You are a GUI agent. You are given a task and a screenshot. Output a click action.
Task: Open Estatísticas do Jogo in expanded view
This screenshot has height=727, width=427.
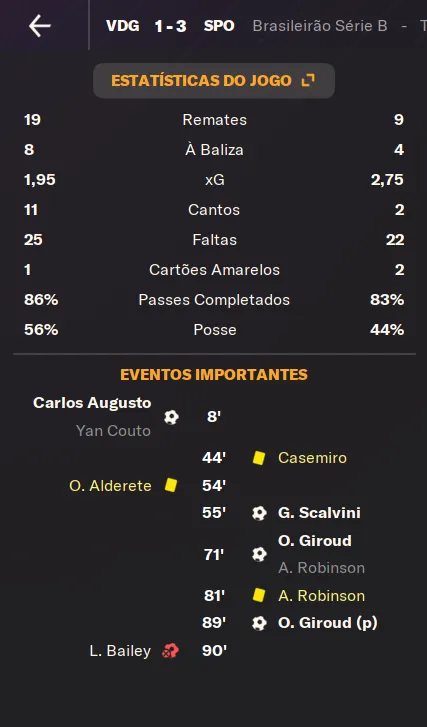point(214,81)
